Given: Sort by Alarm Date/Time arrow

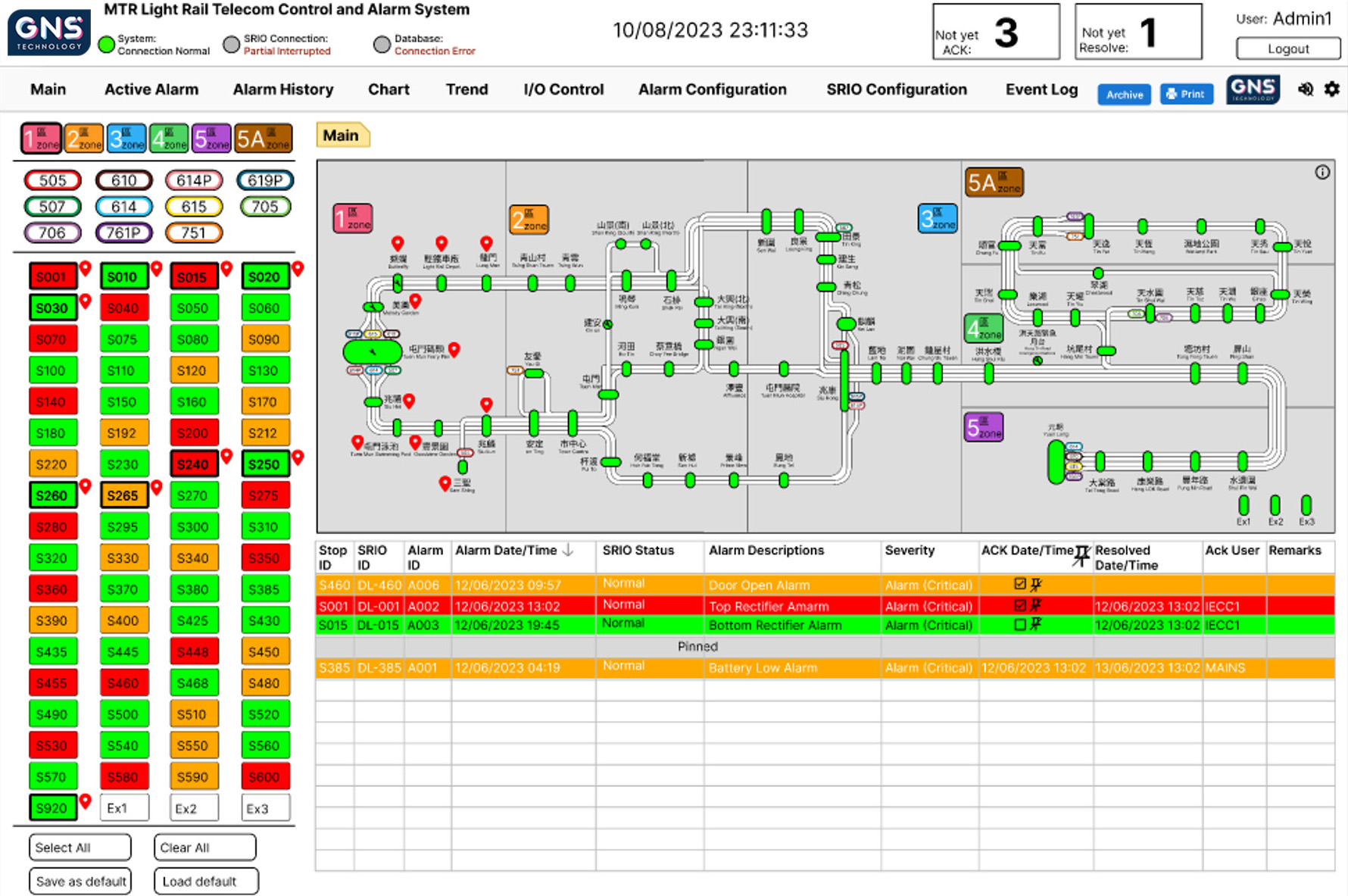Looking at the screenshot, I should (568, 551).
